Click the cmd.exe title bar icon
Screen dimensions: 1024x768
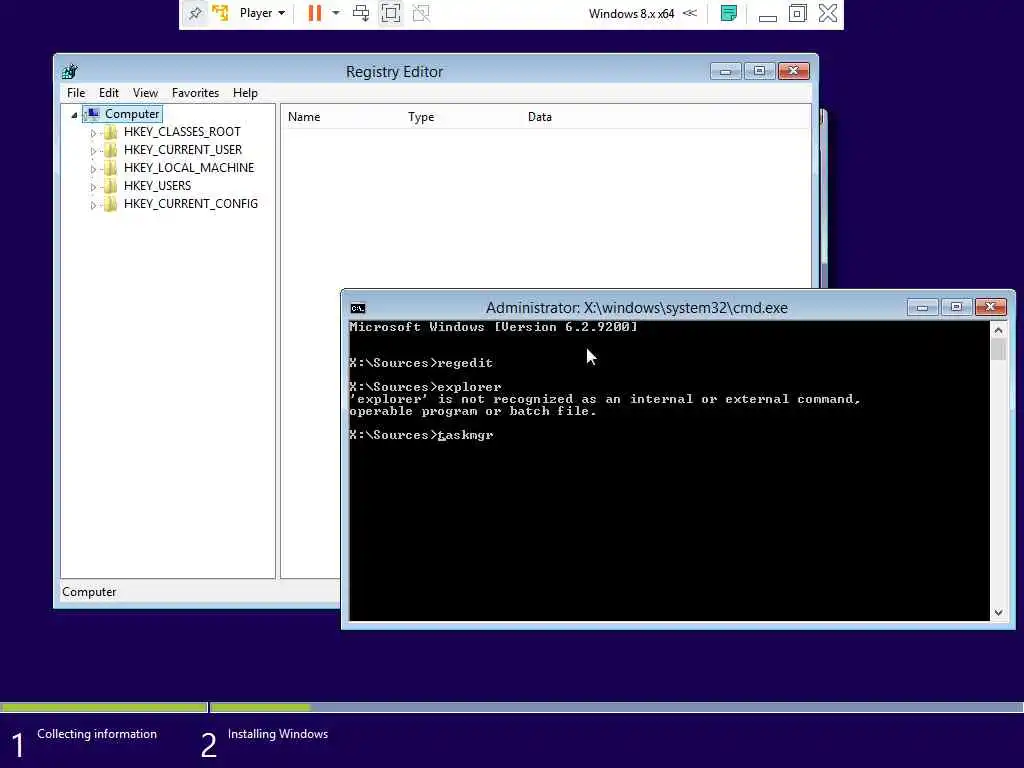point(358,308)
